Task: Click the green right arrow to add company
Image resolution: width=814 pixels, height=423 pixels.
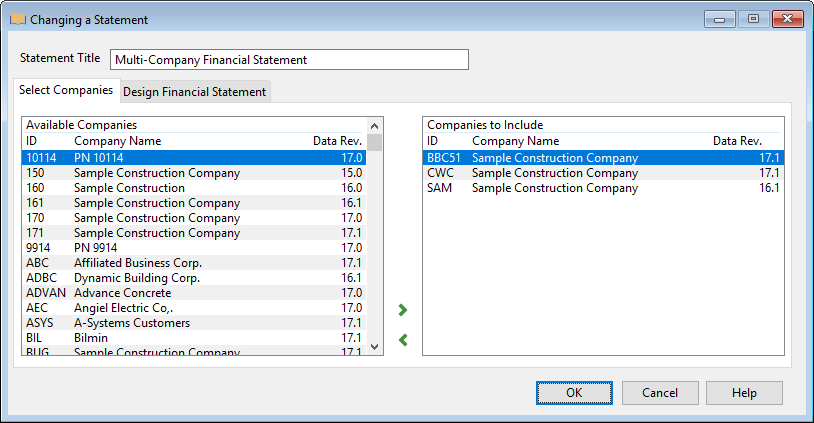Action: click(x=403, y=310)
